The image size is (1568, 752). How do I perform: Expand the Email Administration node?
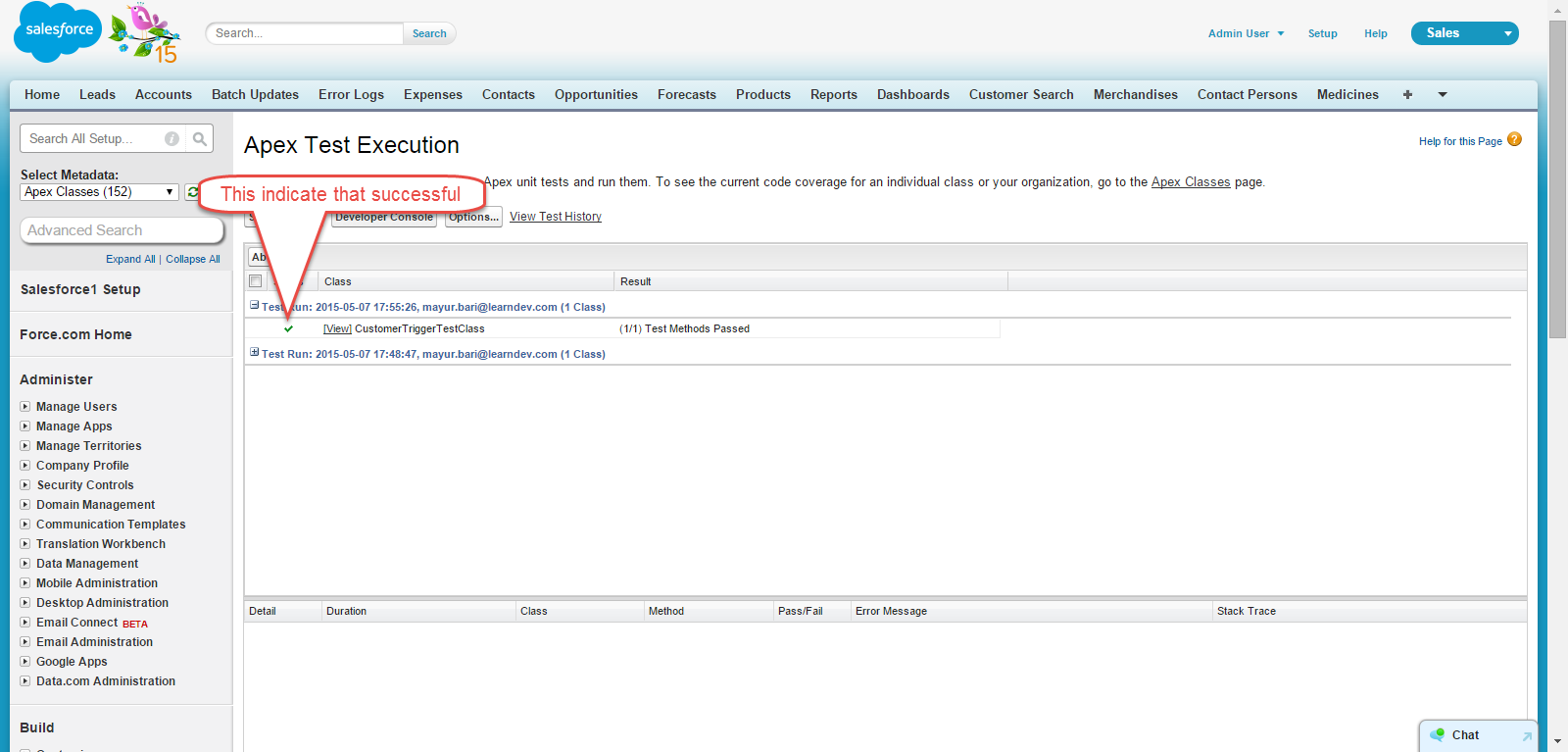click(25, 641)
